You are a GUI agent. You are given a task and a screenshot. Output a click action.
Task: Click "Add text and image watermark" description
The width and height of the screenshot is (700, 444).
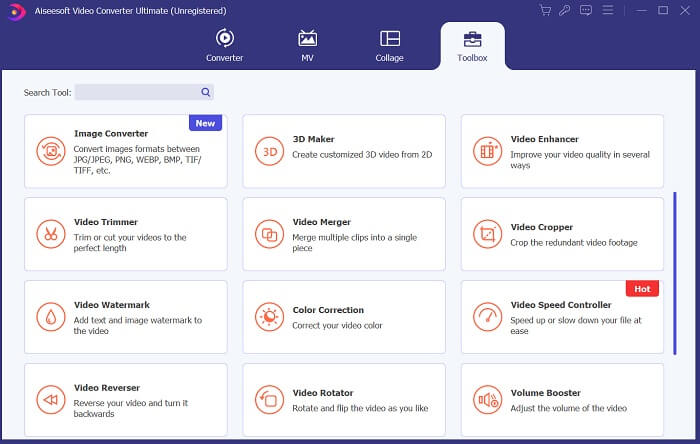(138, 325)
